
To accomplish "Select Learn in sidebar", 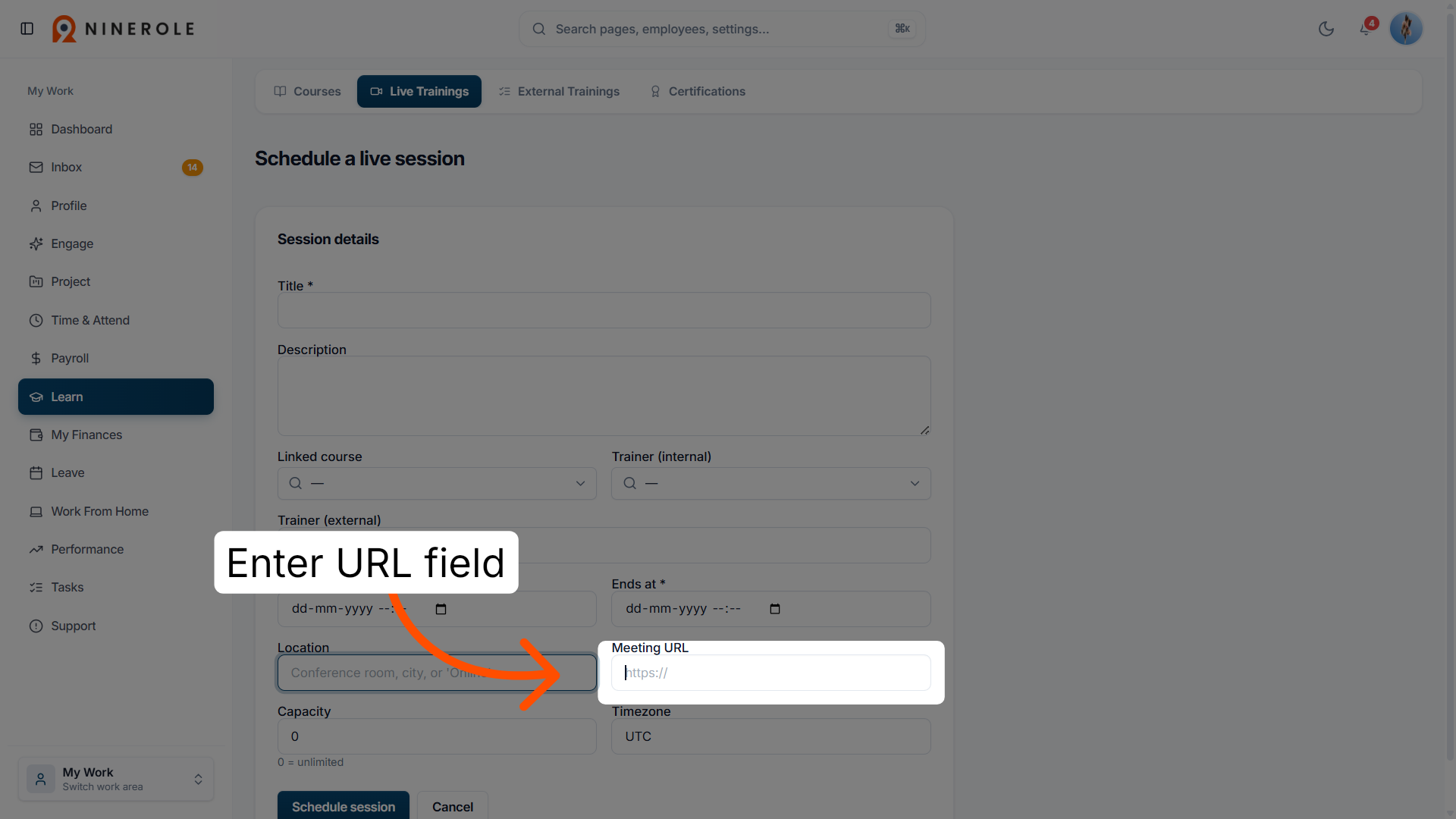I will point(116,397).
